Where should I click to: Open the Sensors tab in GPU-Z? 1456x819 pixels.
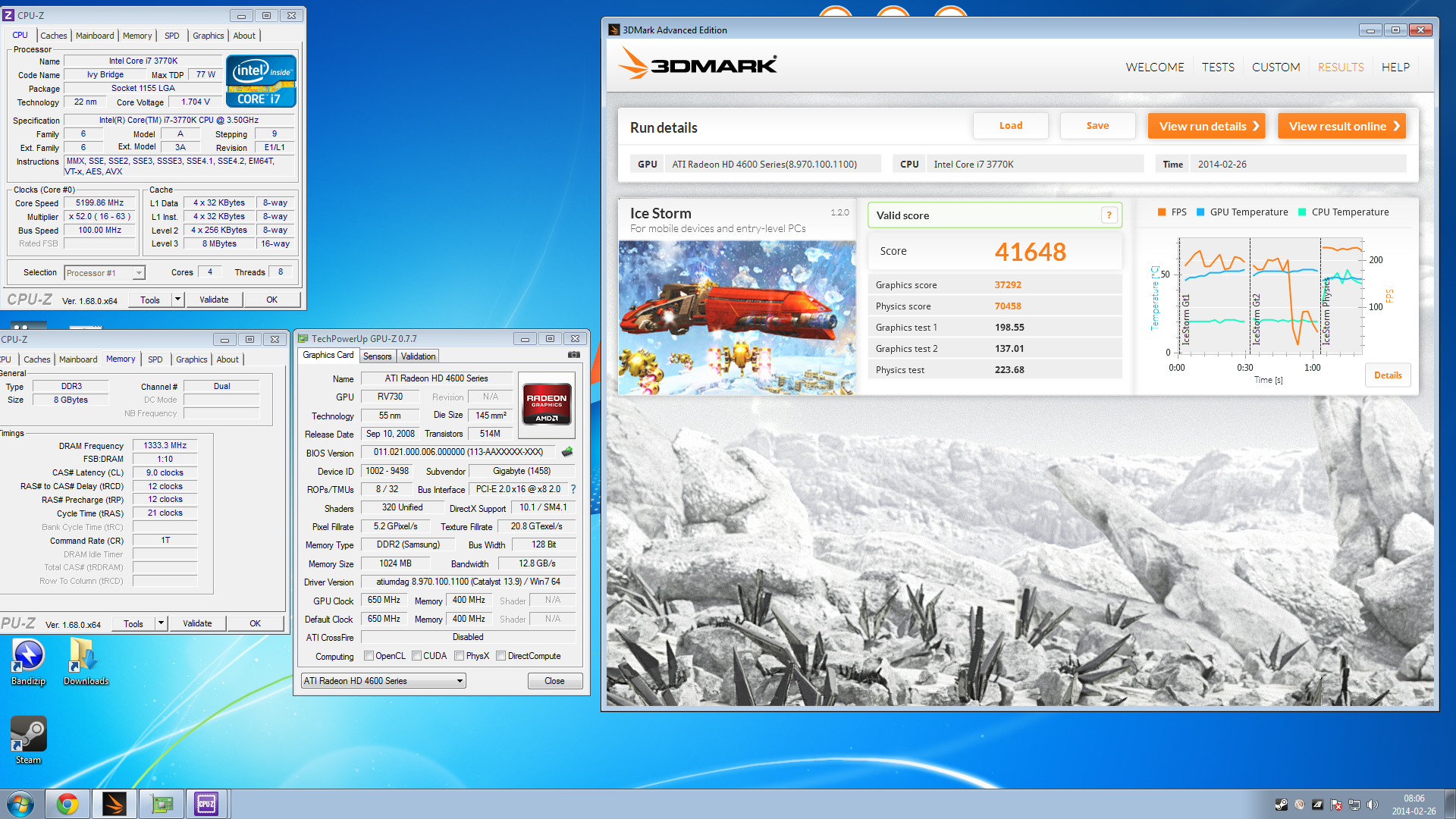(377, 356)
